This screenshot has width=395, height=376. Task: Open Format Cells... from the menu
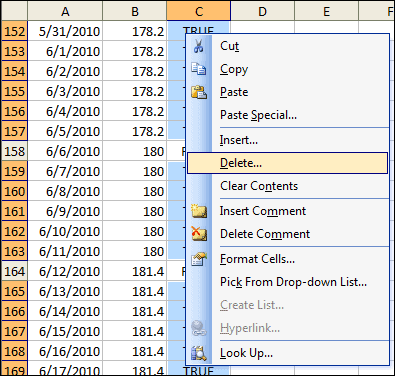pos(287,259)
